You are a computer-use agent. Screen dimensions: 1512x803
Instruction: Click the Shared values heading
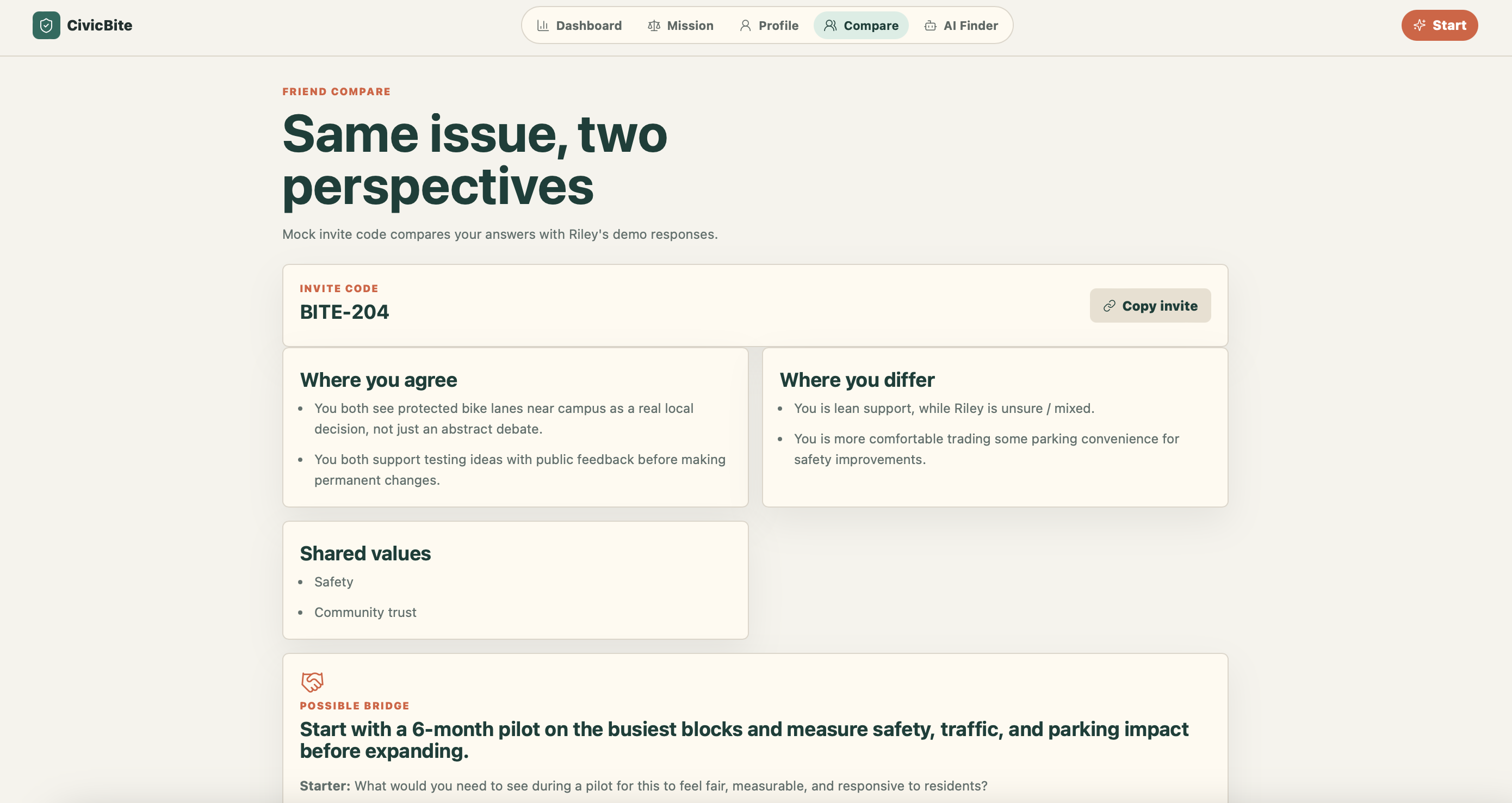(365, 553)
